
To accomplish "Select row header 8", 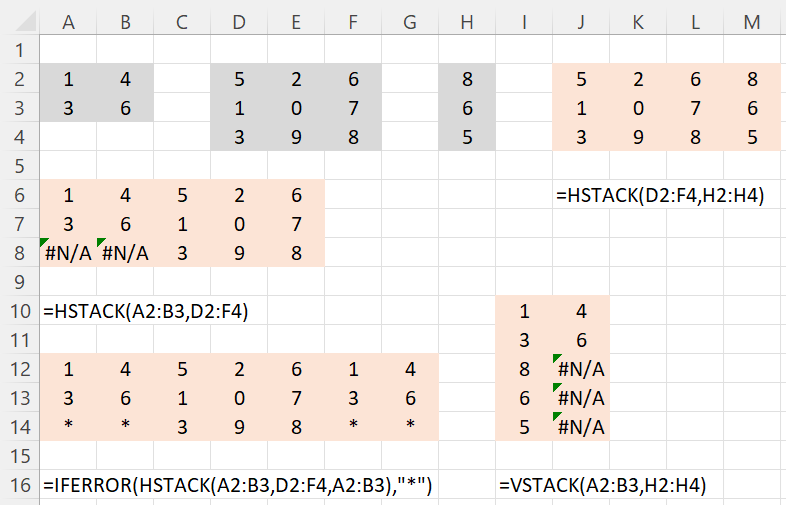I will click(20, 253).
